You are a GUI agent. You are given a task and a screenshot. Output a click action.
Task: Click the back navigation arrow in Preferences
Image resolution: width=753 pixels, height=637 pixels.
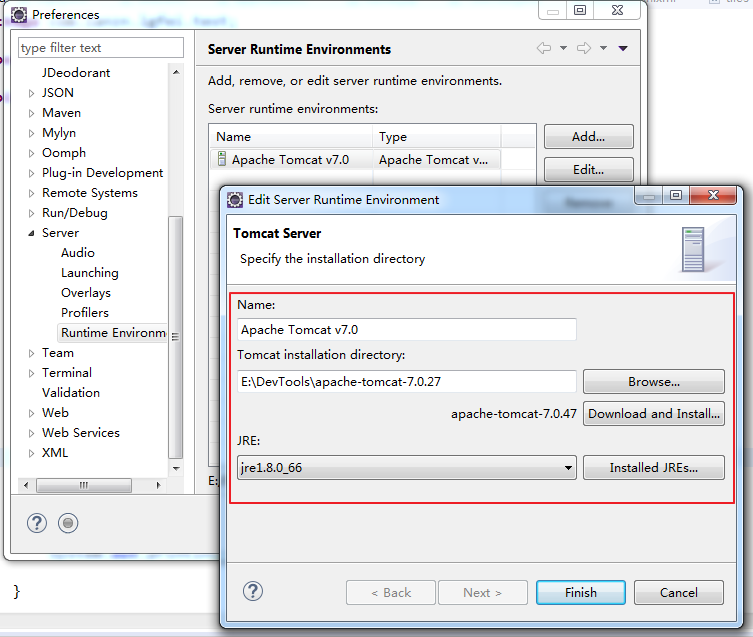[x=544, y=48]
